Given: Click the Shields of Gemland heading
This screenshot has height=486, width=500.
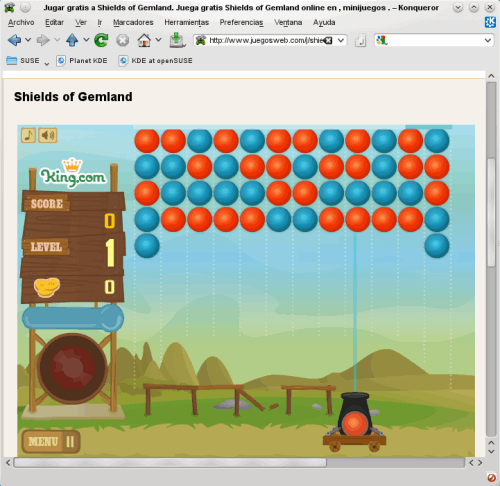Looking at the screenshot, I should click(x=73, y=97).
